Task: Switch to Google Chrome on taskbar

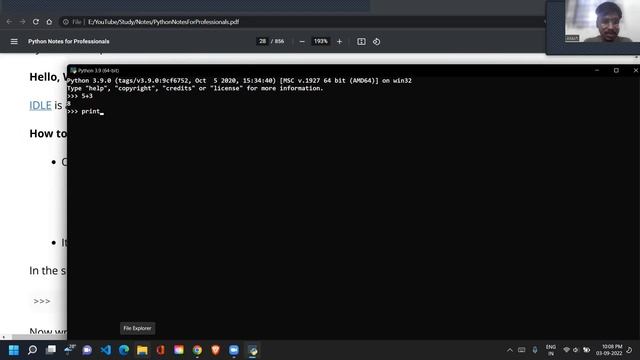Action: (x=197, y=350)
